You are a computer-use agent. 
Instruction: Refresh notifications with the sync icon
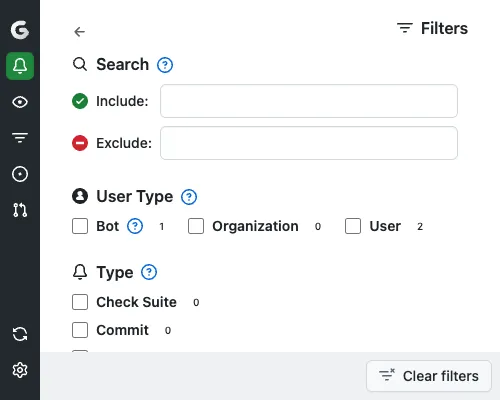[20, 334]
